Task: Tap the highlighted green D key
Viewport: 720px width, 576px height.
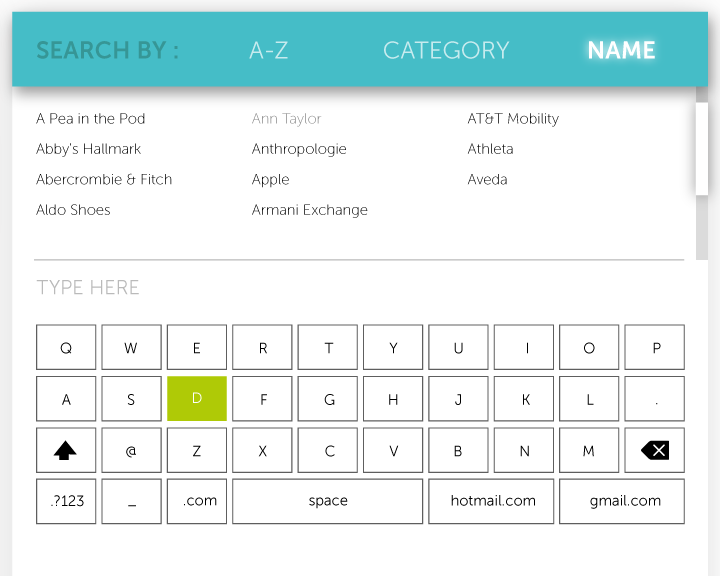Action: (x=197, y=399)
